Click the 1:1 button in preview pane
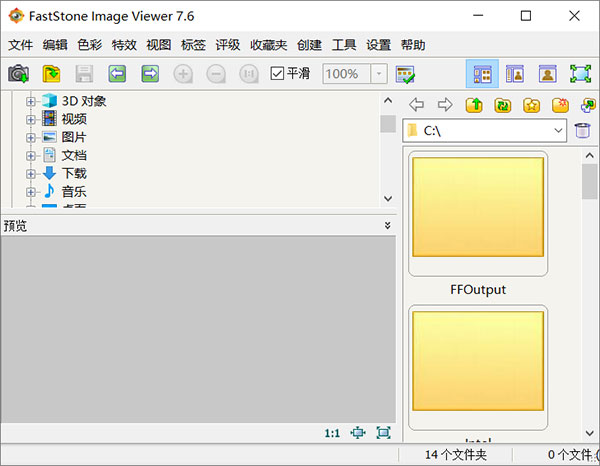 coord(332,433)
